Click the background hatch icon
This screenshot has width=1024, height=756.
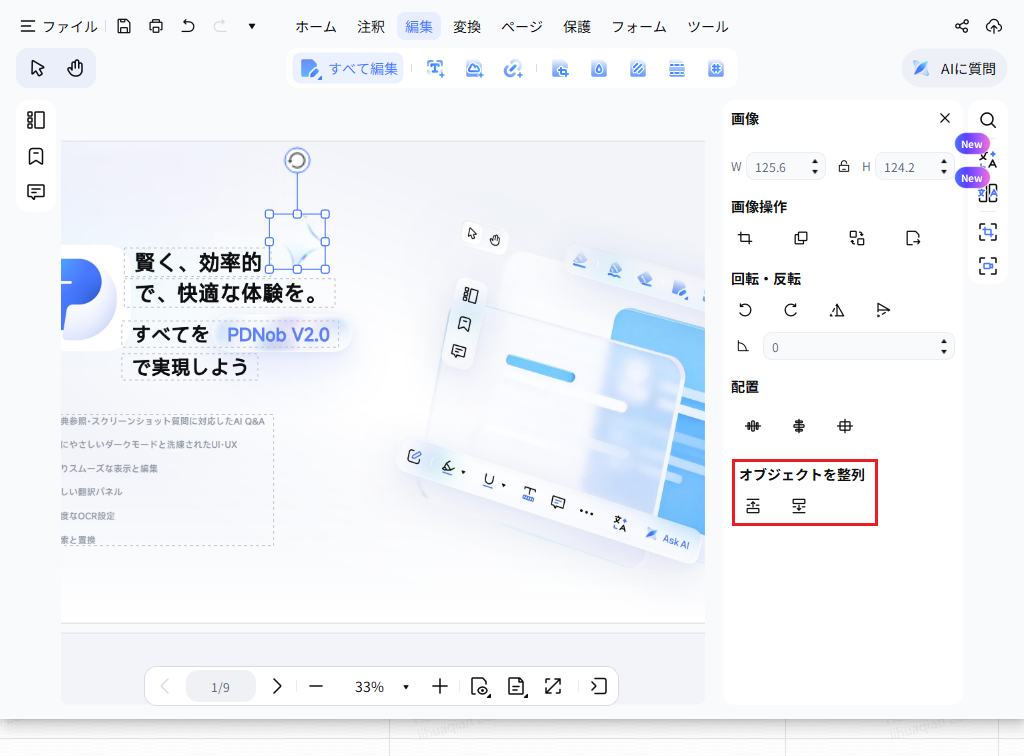pyautogui.click(x=637, y=69)
